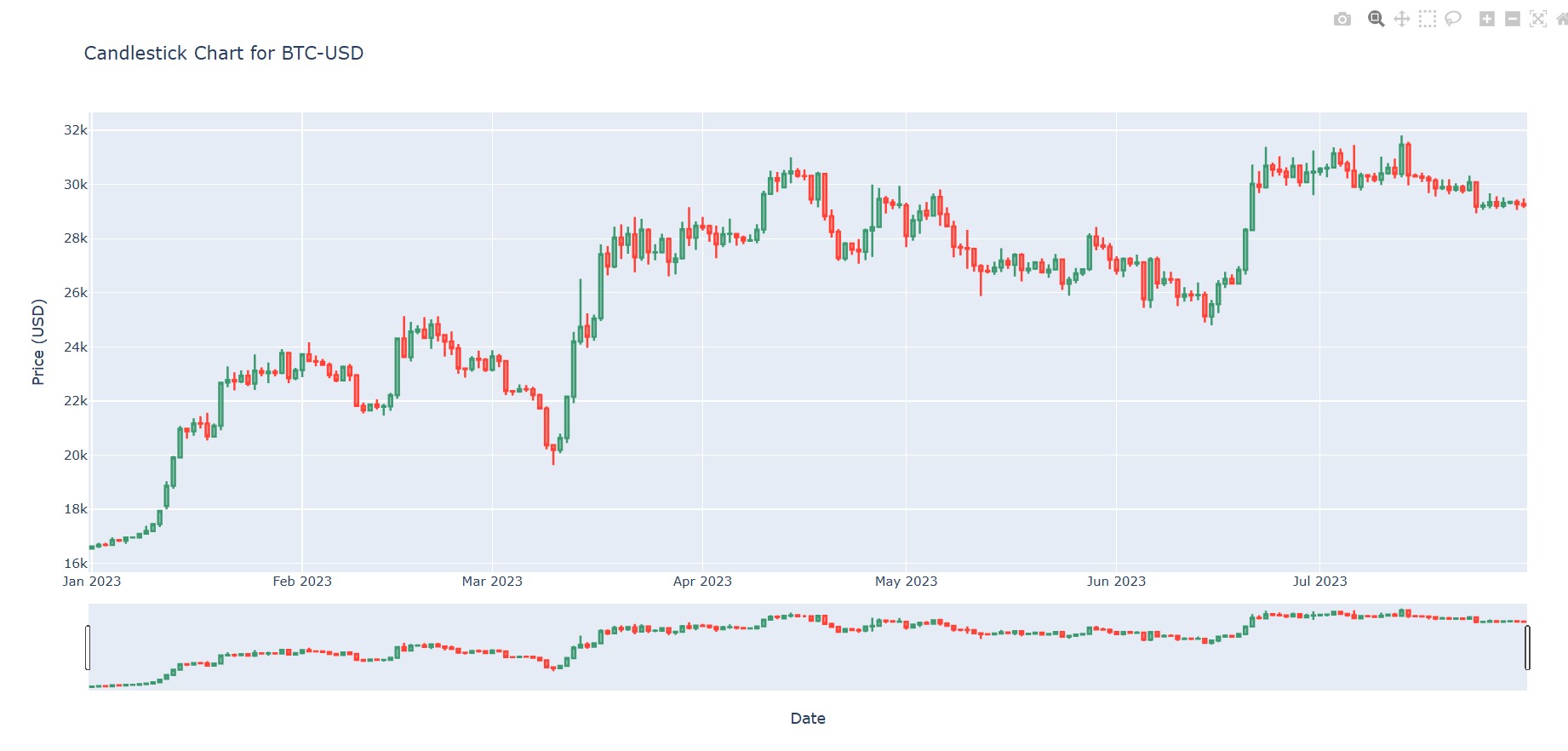This screenshot has height=751, width=1568.
Task: Click the '22k' y-axis tick label
Action: [x=76, y=401]
